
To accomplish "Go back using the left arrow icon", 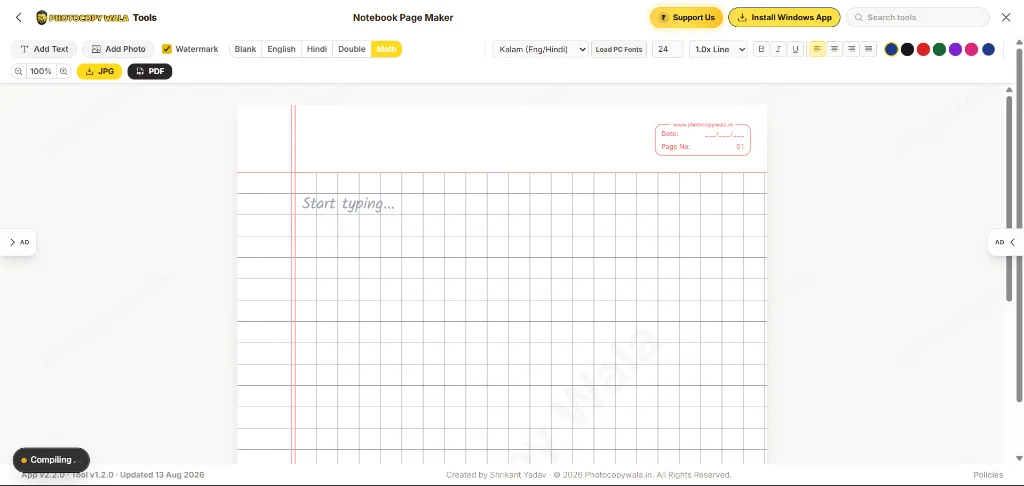I will coord(18,18).
